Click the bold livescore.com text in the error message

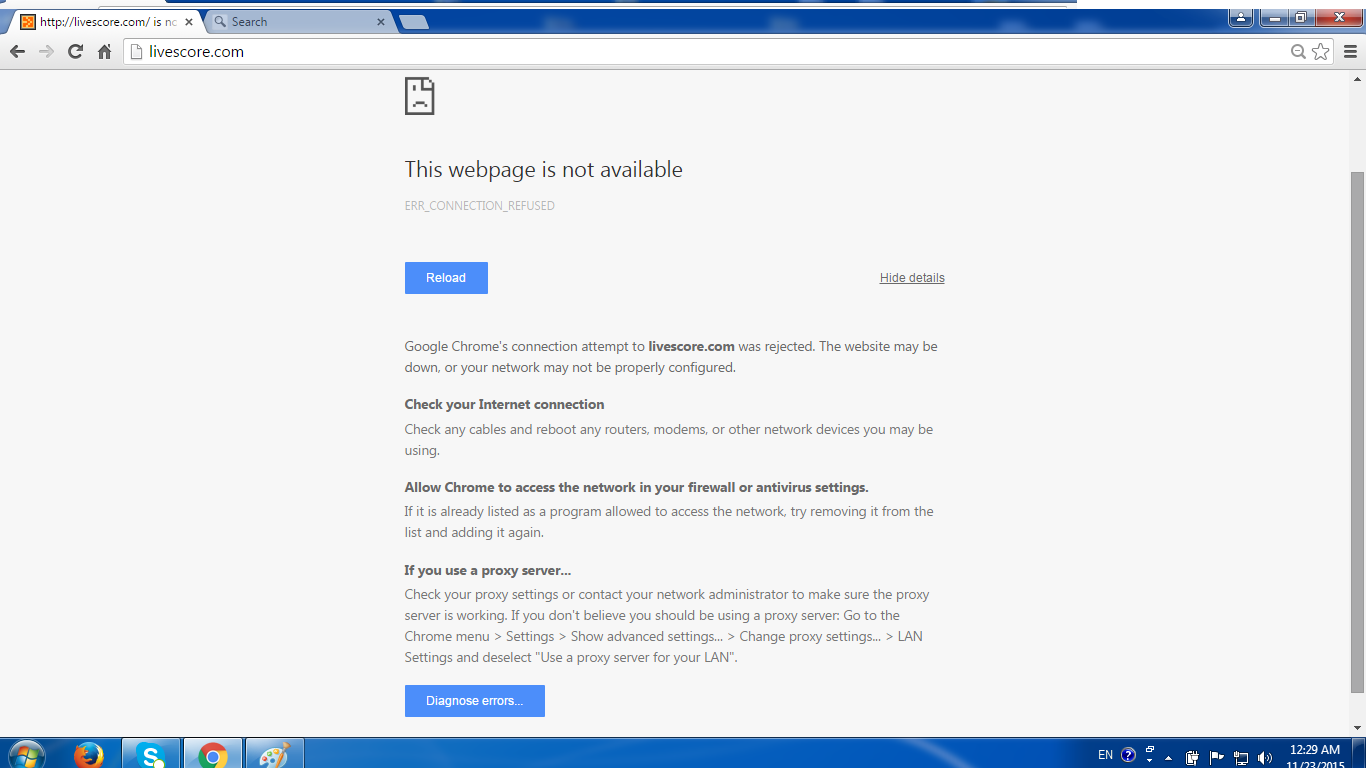692,347
